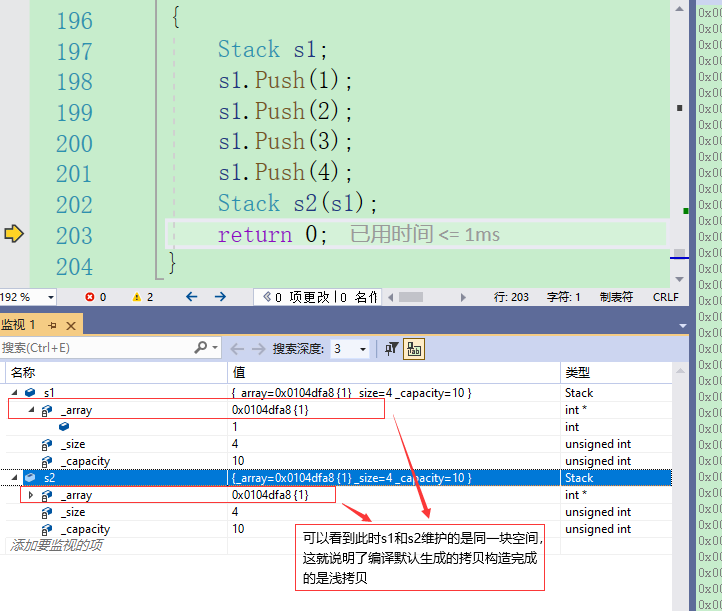Image resolution: width=722 pixels, height=611 pixels.
Task: Click the 行: 203 line indicator
Action: 511,297
